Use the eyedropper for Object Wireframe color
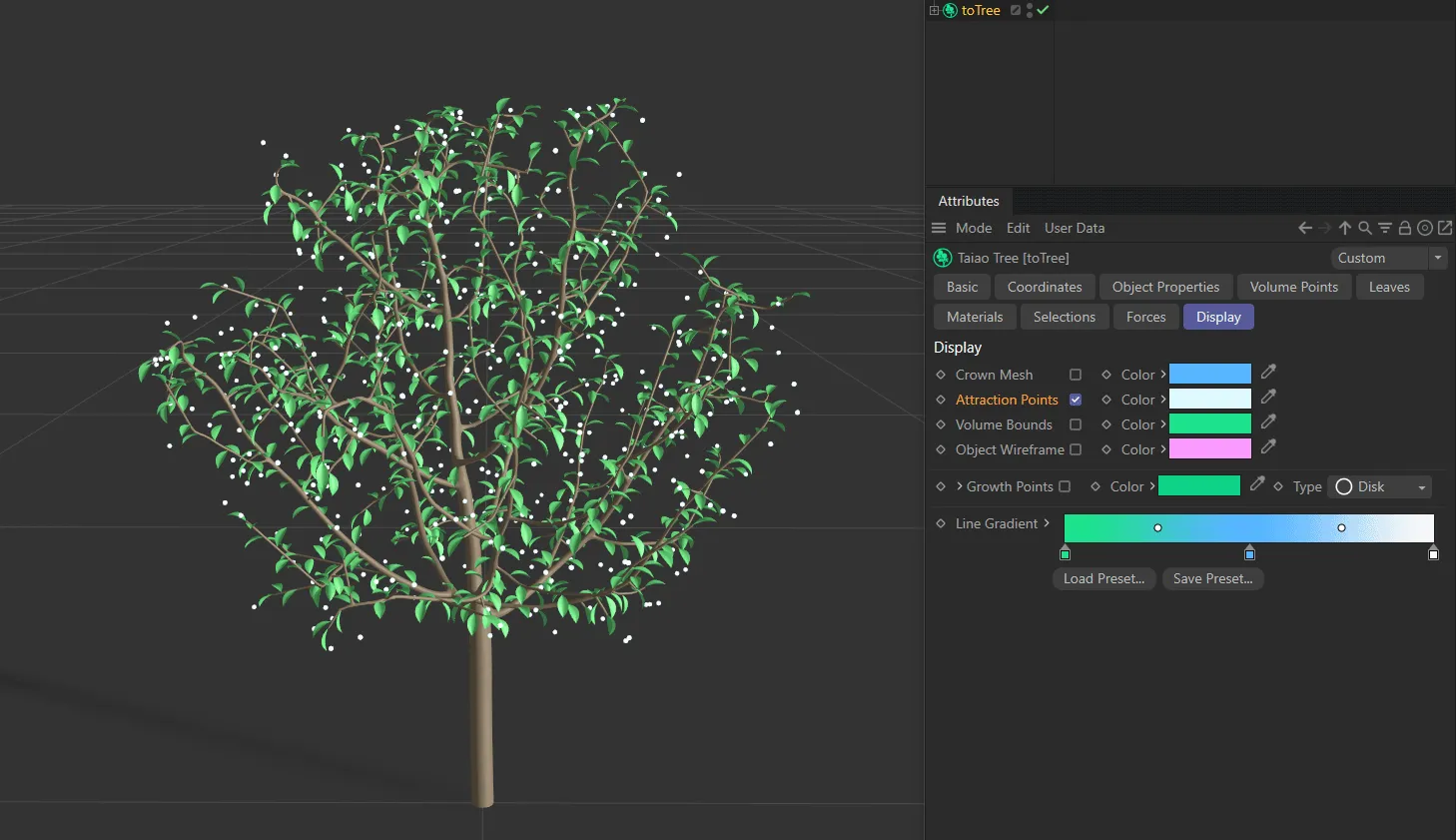Screen dimensions: 1456x840 coord(1268,447)
